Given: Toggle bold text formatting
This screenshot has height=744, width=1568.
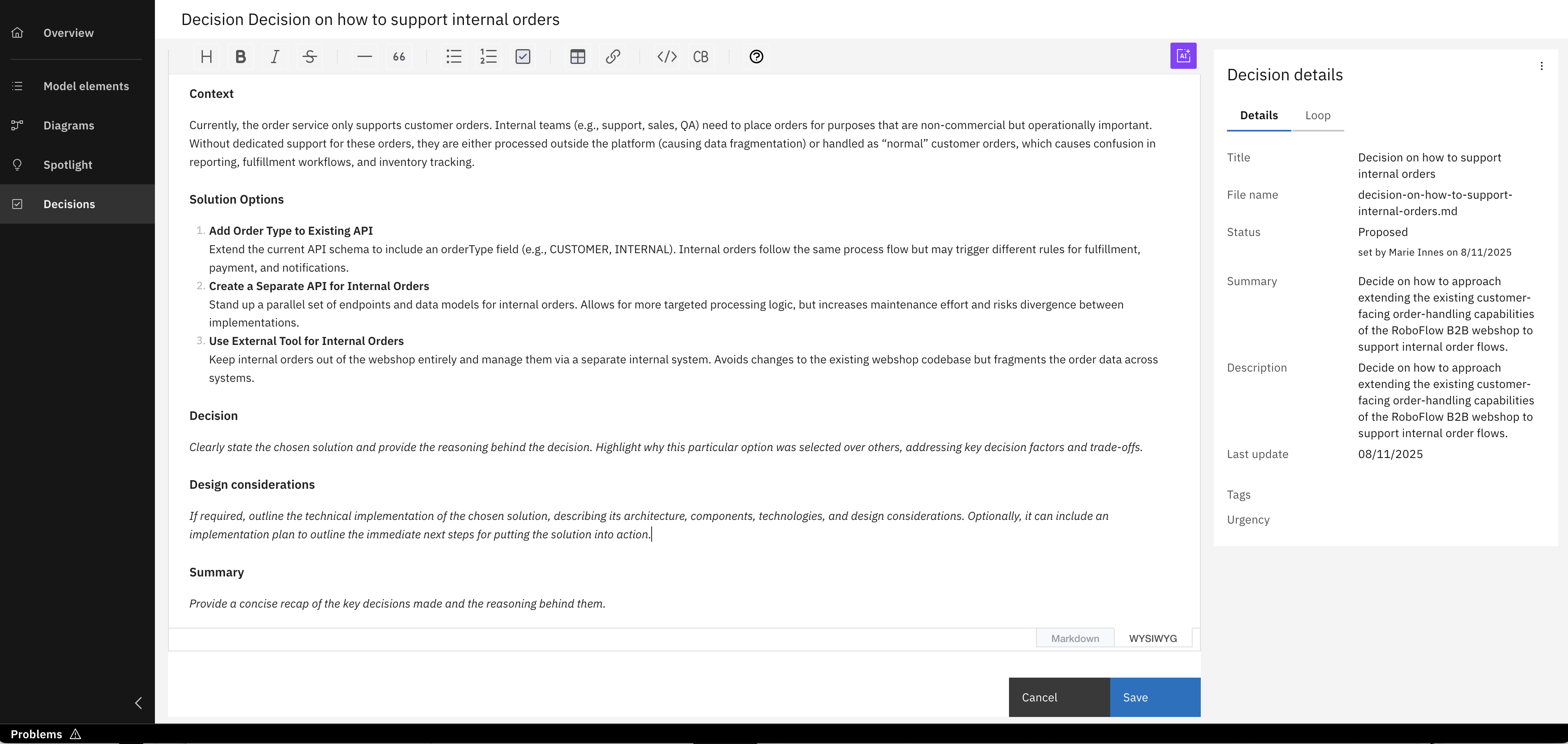Looking at the screenshot, I should [240, 56].
